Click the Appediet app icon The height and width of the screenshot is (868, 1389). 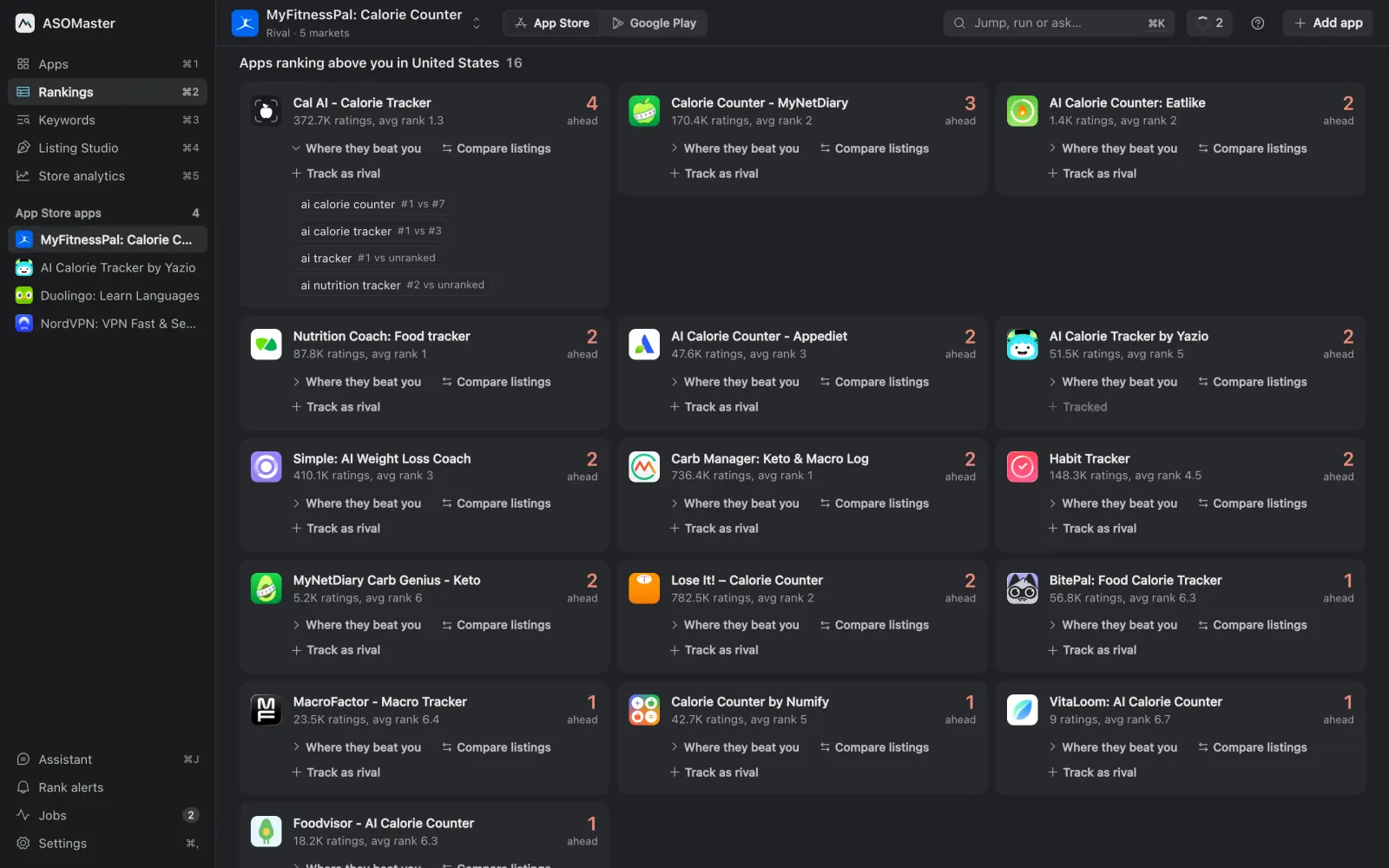644,345
